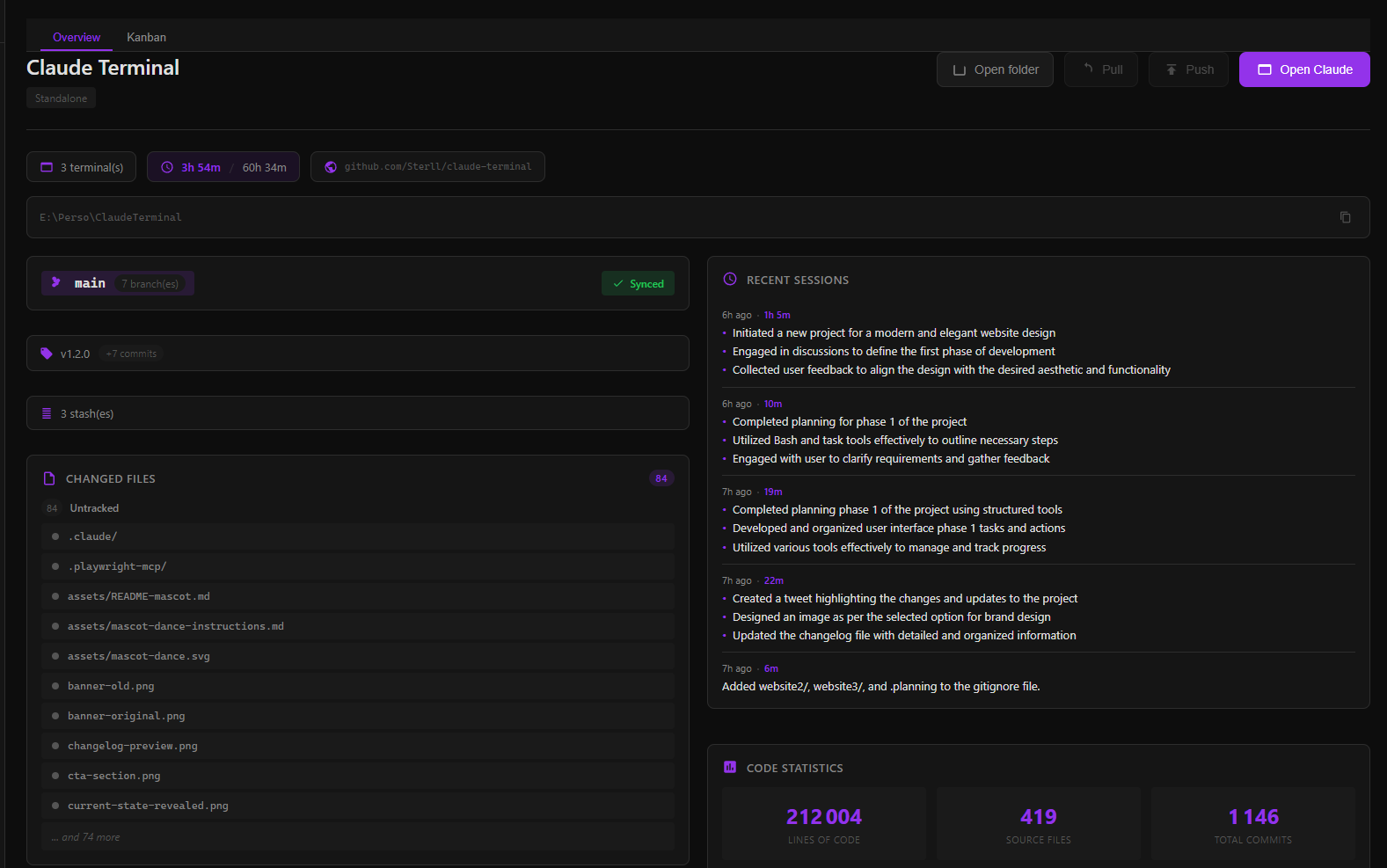Select current-state-revealed.png file

358,806
